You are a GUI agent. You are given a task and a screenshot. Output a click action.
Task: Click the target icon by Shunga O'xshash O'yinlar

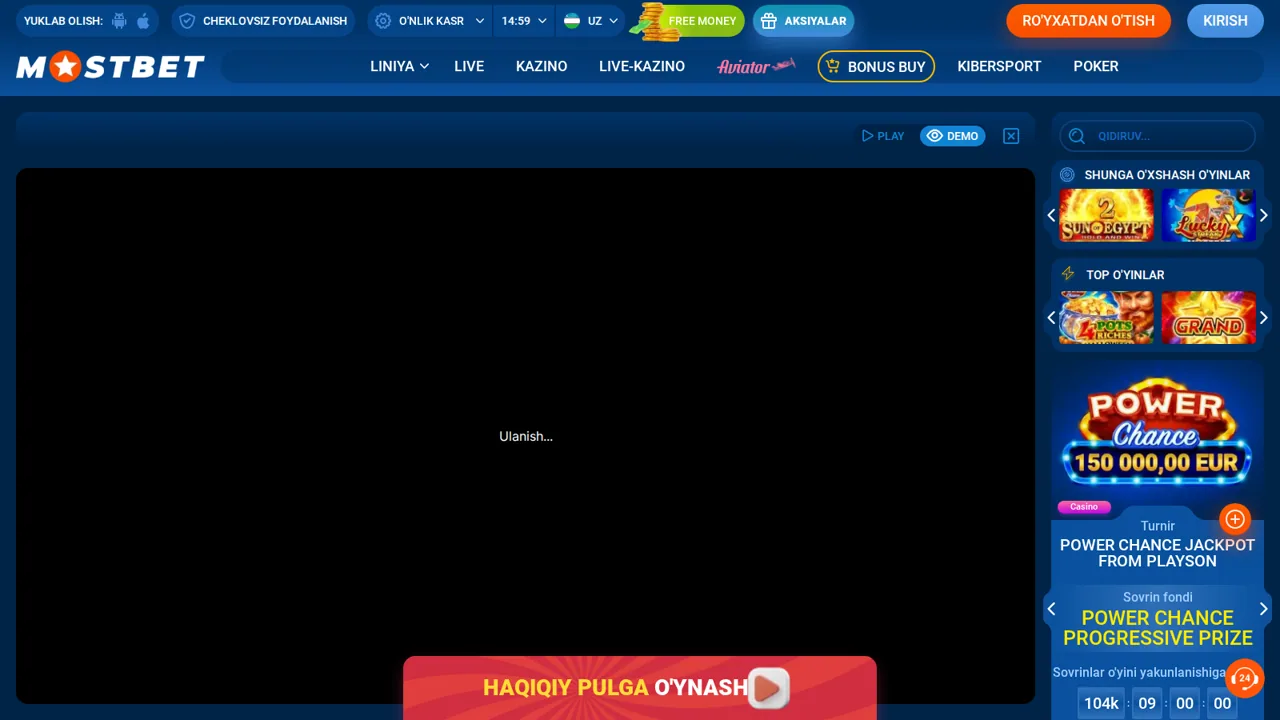tap(1067, 174)
